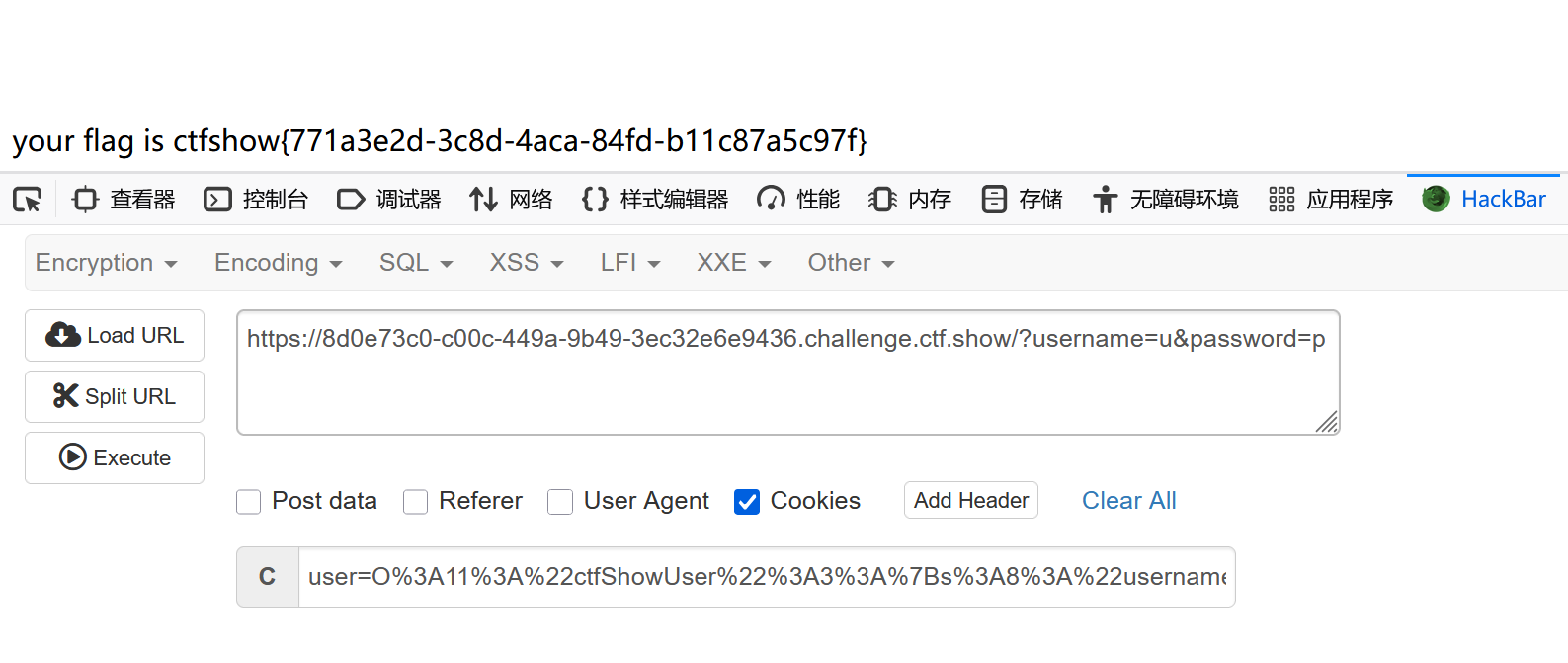Click the resize handle of URL textarea
Screen dimensions: 1568x663
[x=1327, y=422]
